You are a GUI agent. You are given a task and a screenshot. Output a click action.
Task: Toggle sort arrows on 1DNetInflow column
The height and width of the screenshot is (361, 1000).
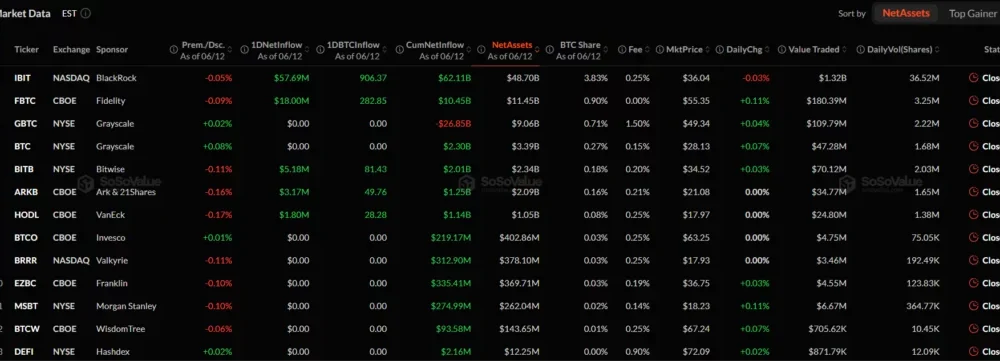coord(306,50)
